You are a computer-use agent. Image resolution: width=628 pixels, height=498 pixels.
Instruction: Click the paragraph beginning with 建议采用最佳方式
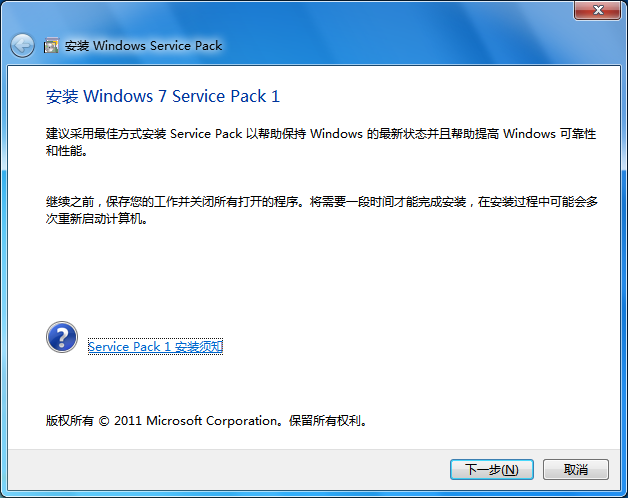[x=321, y=142]
